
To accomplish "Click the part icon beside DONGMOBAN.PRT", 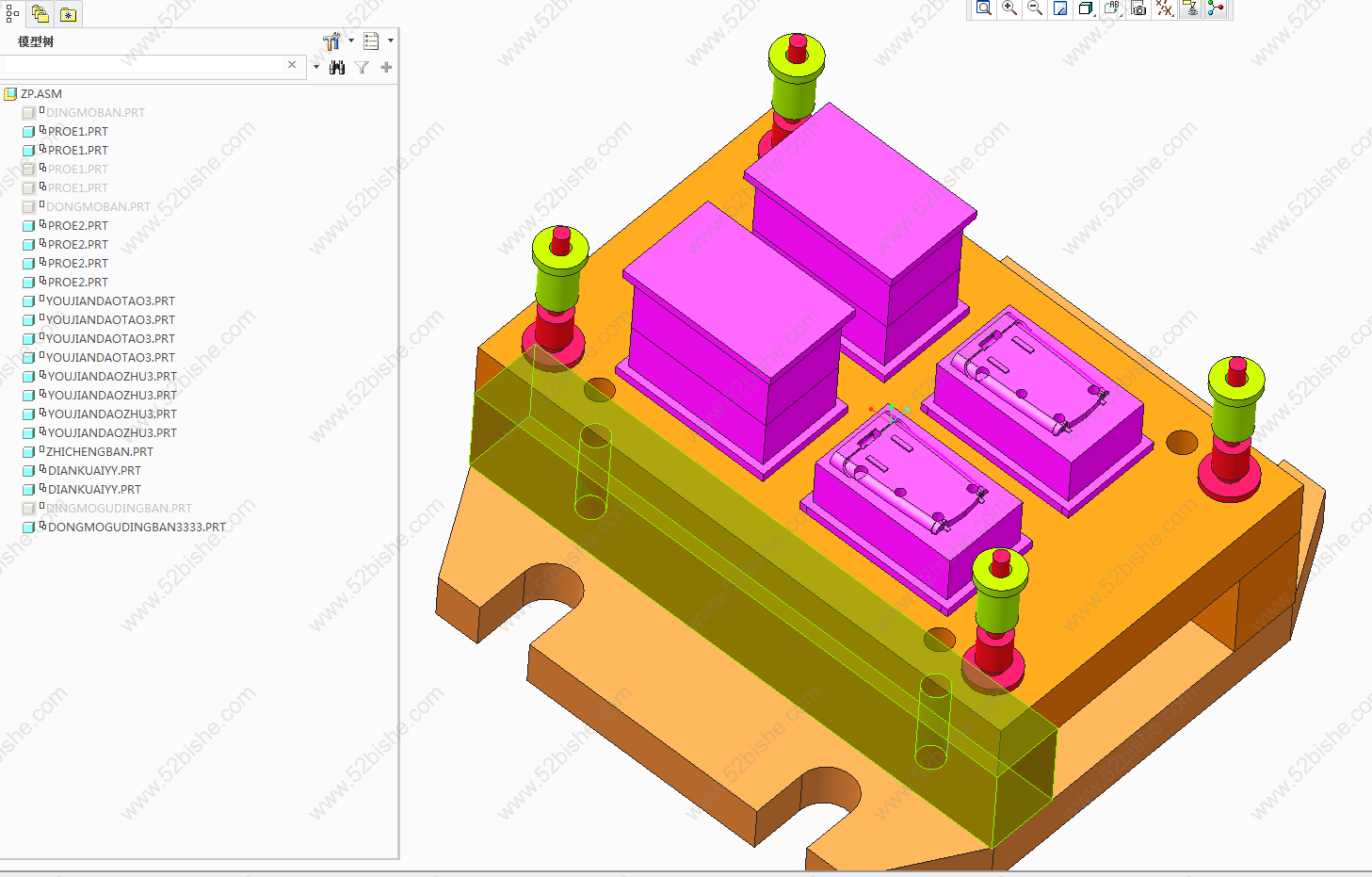I will (28, 207).
